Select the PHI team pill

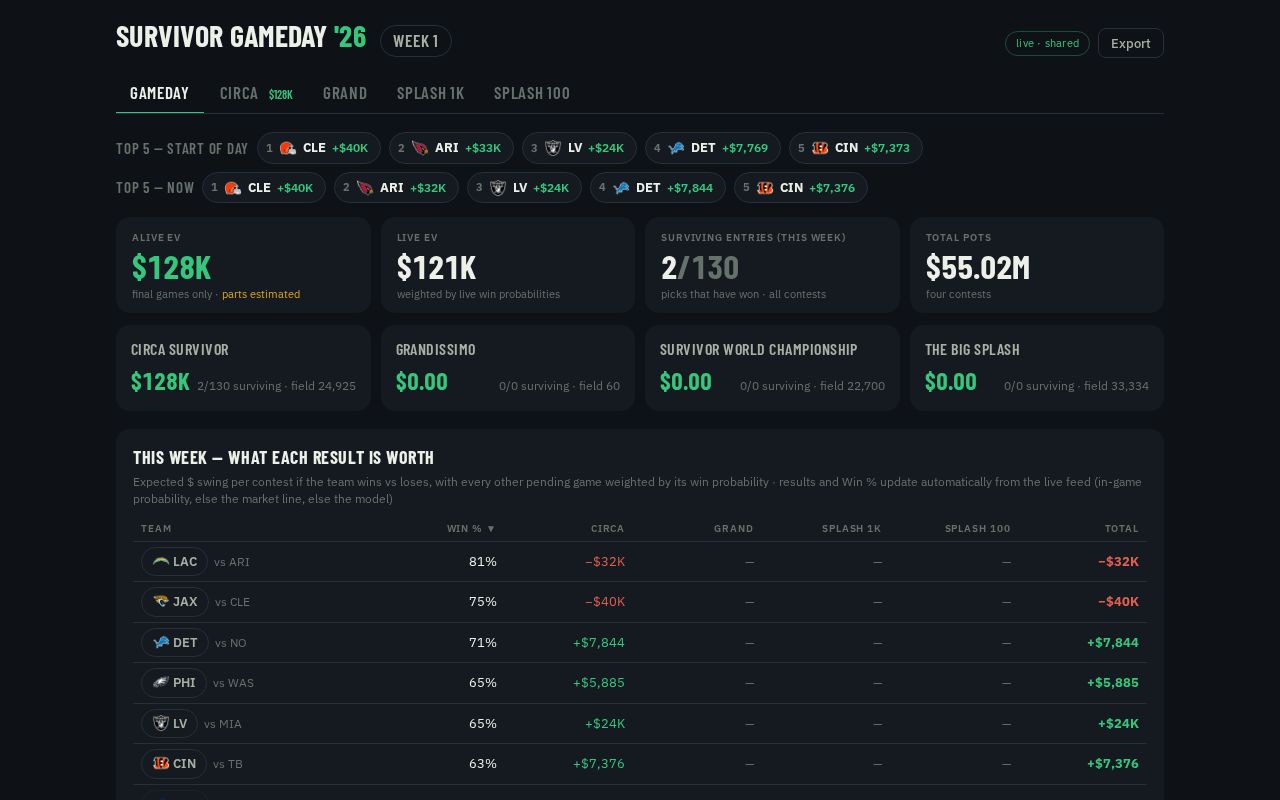(174, 683)
